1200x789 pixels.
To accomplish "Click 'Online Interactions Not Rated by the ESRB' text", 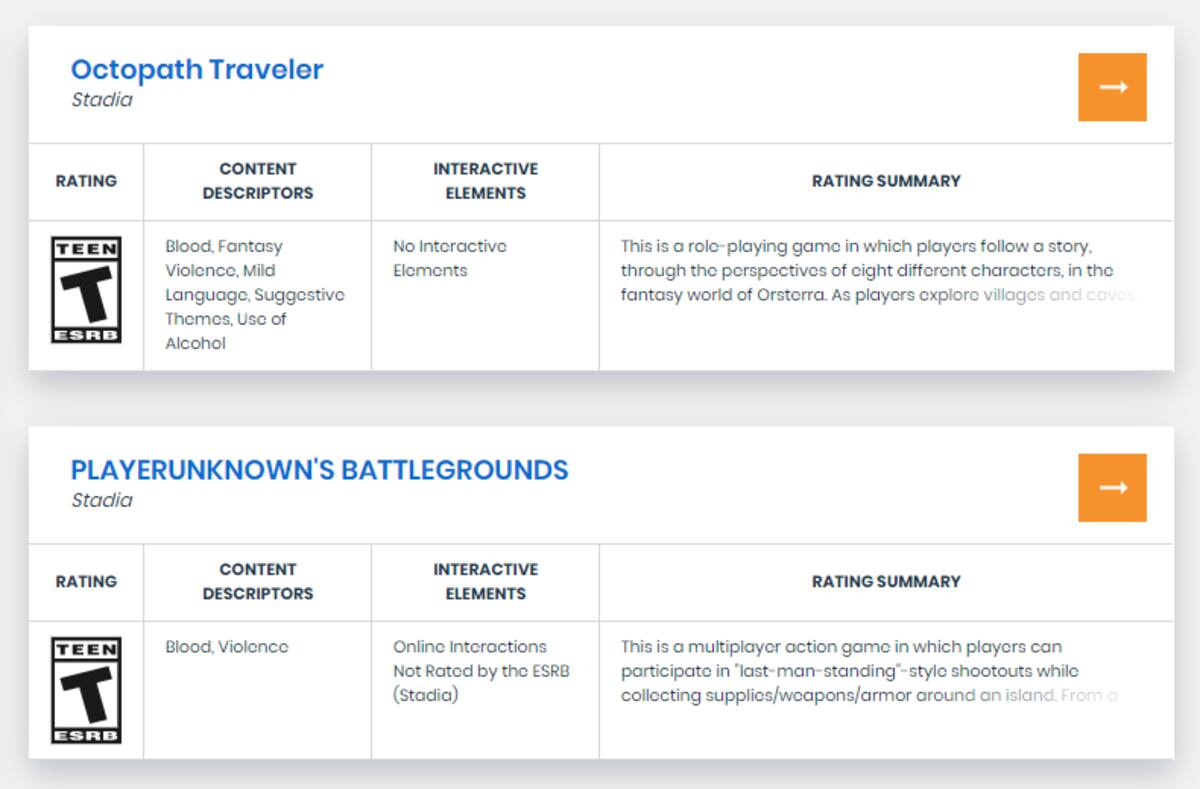I will [x=481, y=670].
